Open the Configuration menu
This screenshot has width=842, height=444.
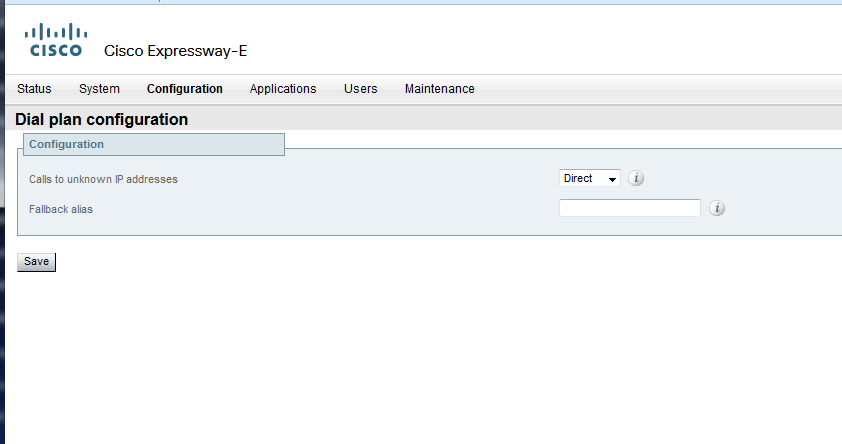[x=185, y=89]
